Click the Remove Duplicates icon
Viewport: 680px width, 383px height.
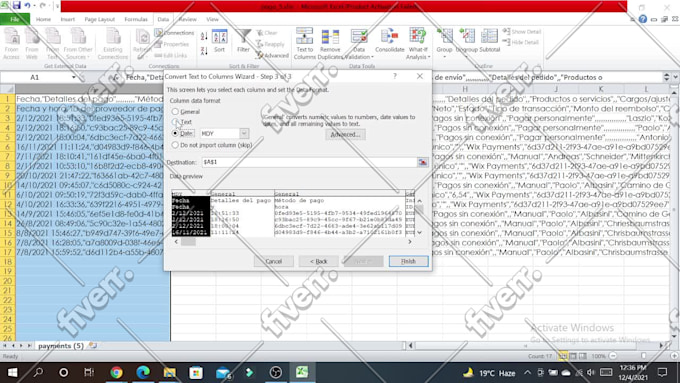coord(330,43)
